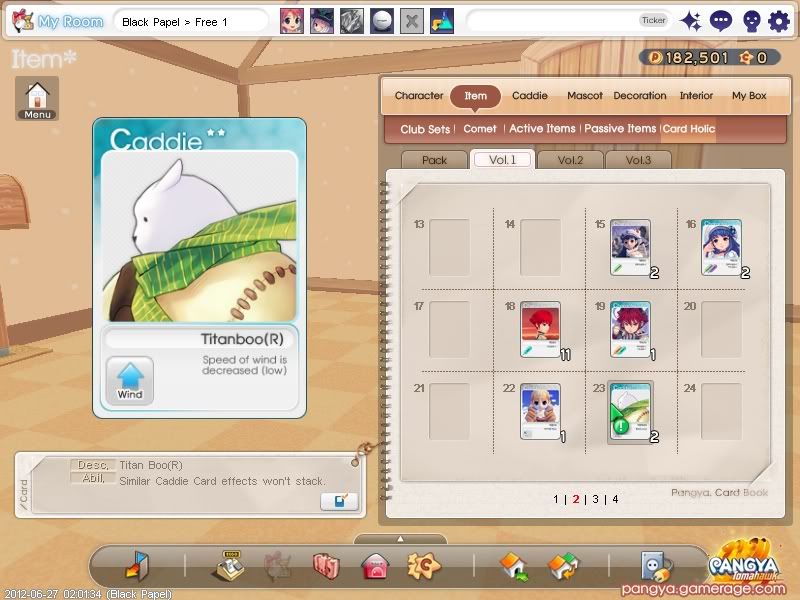Switch to Active Items
Image resolution: width=800 pixels, height=600 pixels.
542,129
